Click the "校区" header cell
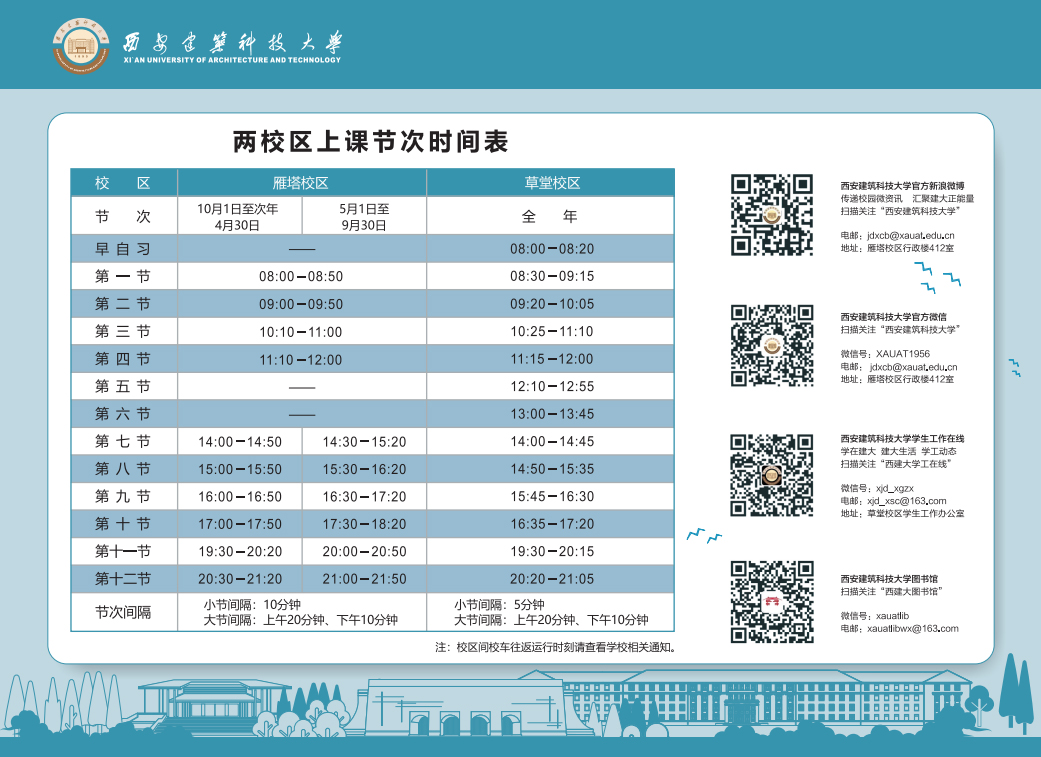 click(x=123, y=183)
